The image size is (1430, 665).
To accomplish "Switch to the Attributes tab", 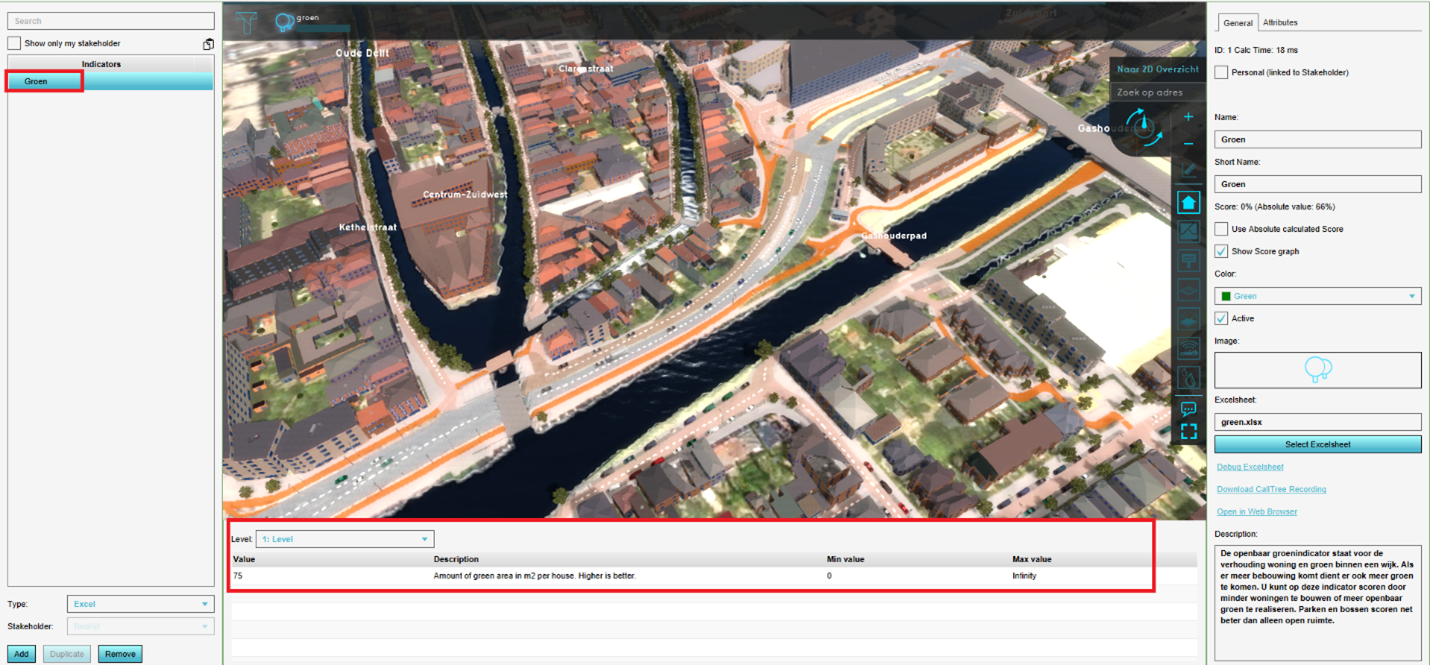I will pos(1280,22).
